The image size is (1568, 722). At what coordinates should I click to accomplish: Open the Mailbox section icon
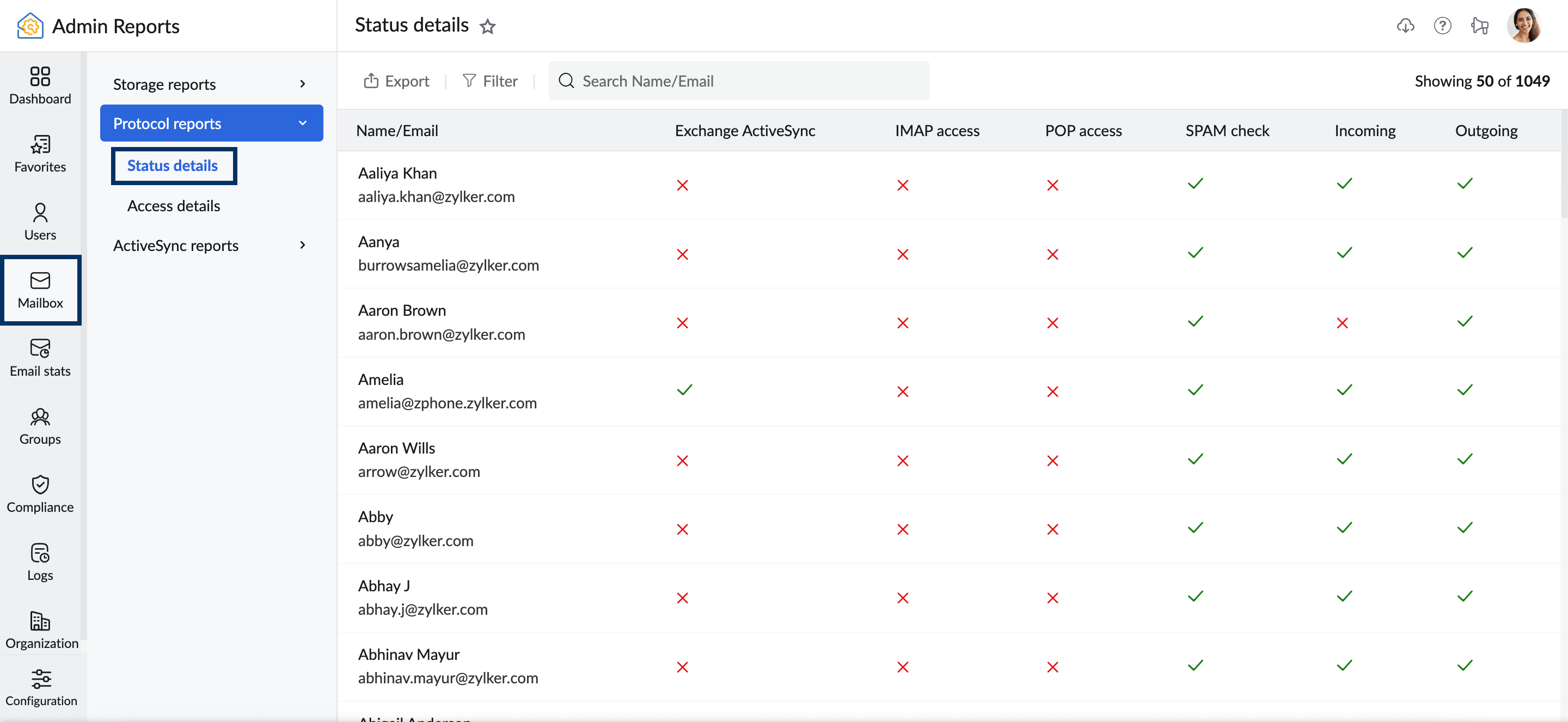pyautogui.click(x=40, y=281)
